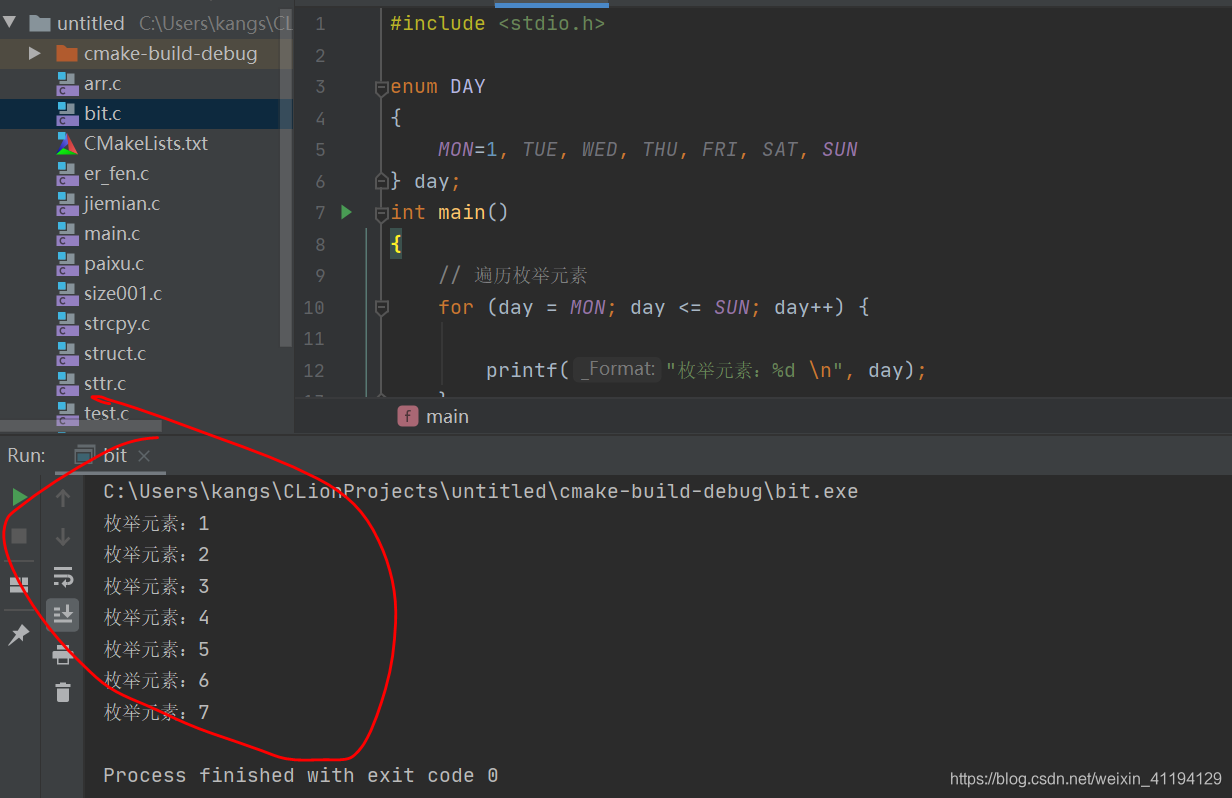Image resolution: width=1232 pixels, height=798 pixels.
Task: Click the Print console output icon
Action: pos(63,654)
